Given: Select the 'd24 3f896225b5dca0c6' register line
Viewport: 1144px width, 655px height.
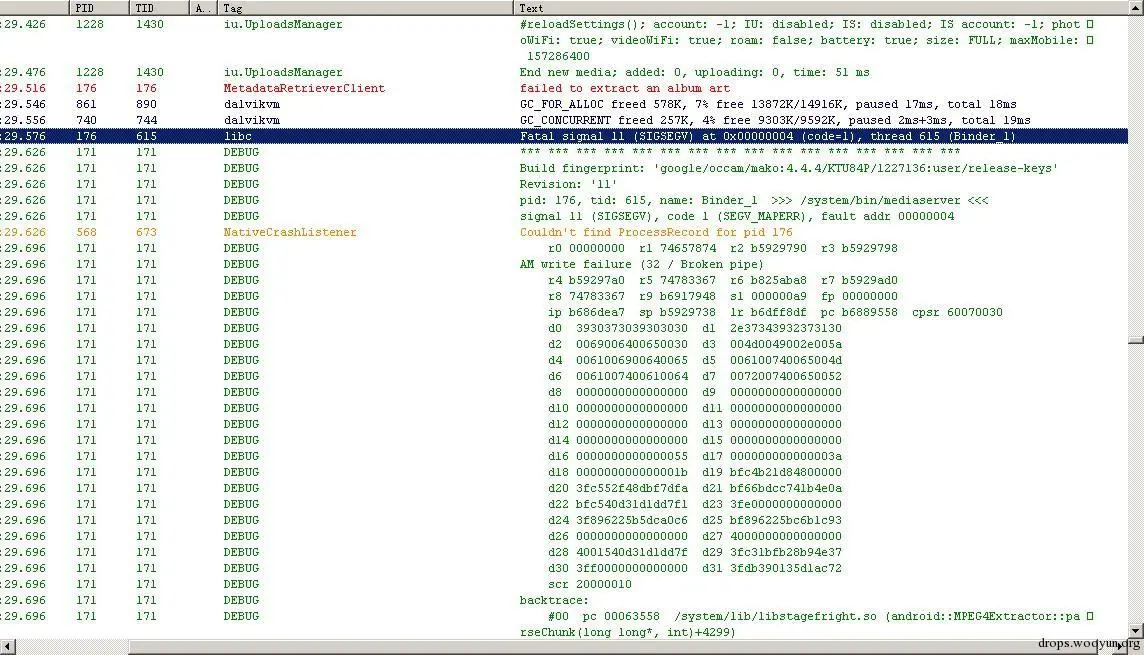Looking at the screenshot, I should tap(695, 521).
